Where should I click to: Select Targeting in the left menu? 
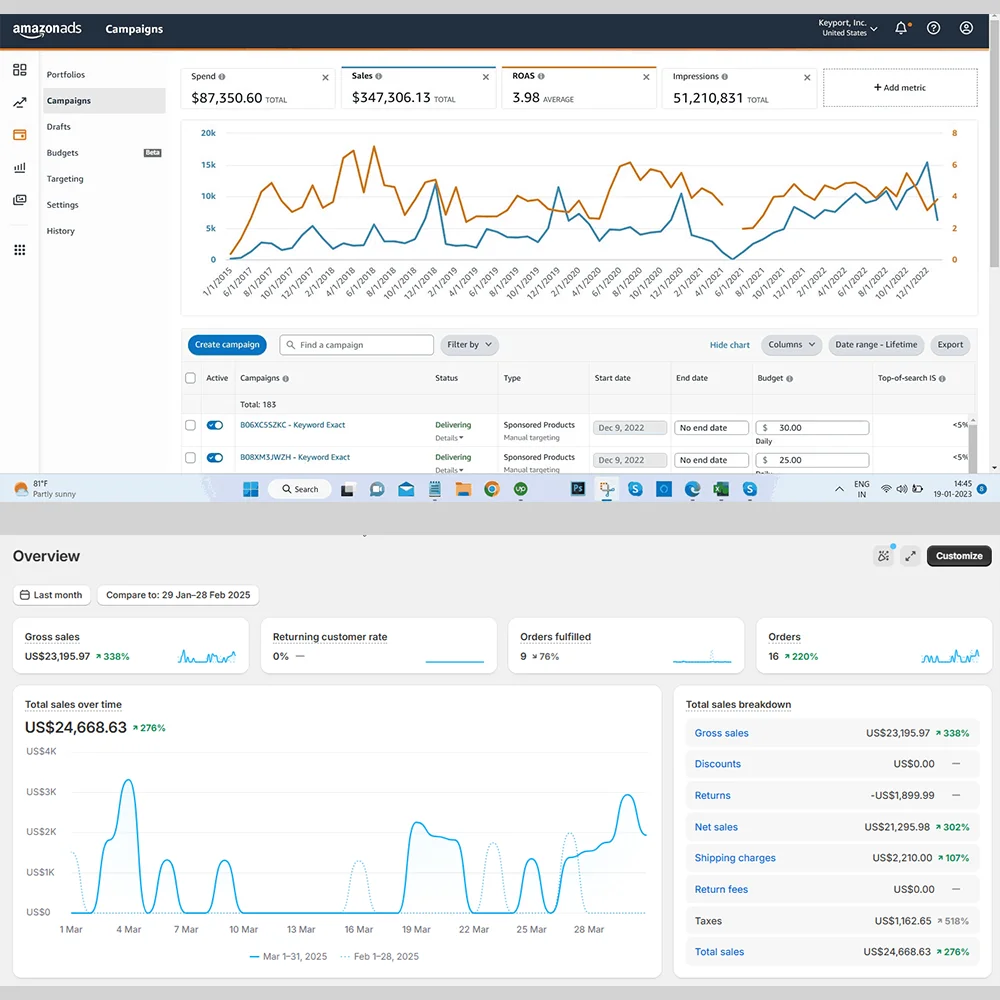[65, 179]
